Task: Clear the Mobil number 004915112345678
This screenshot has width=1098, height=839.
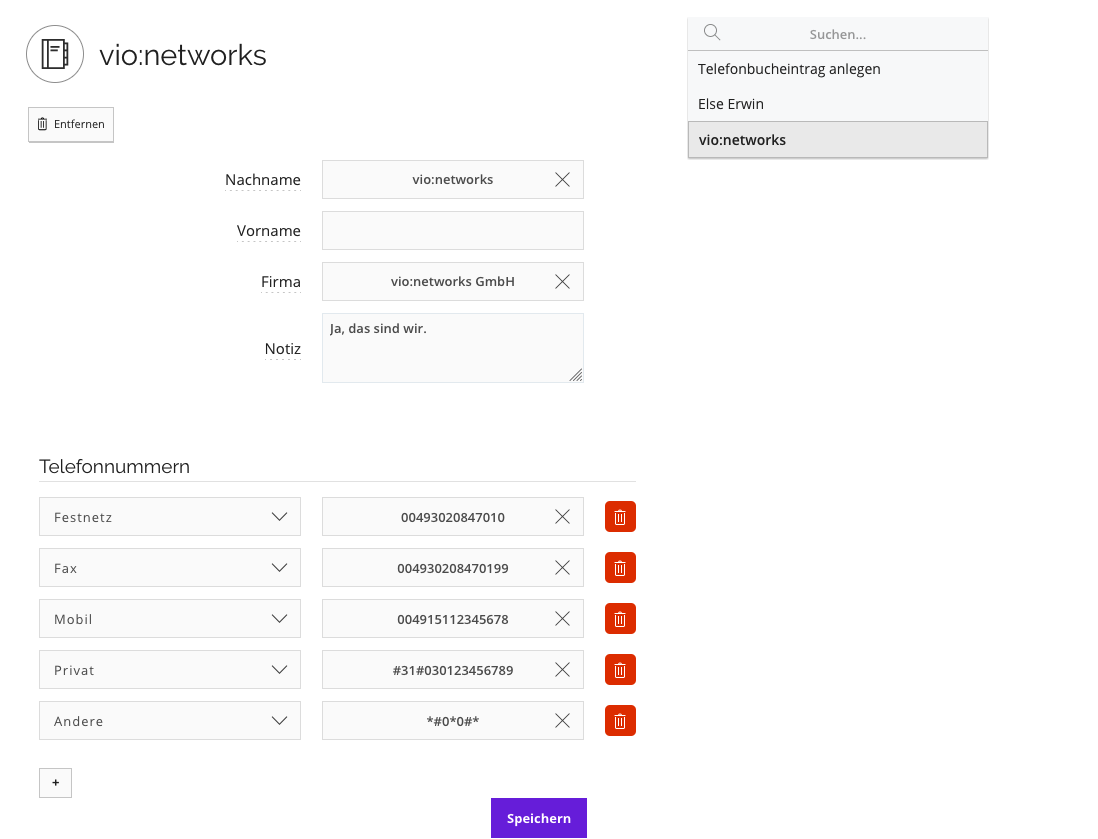Action: tap(562, 619)
